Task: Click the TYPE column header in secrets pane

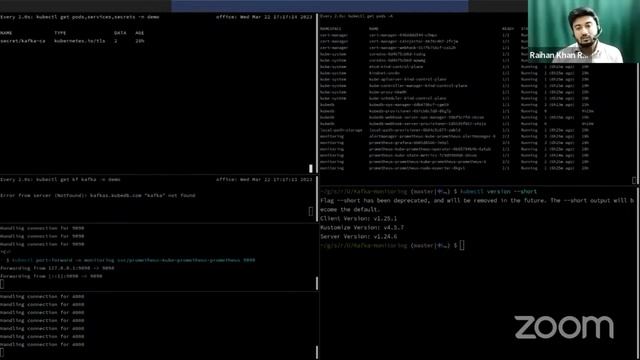Action: pos(60,33)
